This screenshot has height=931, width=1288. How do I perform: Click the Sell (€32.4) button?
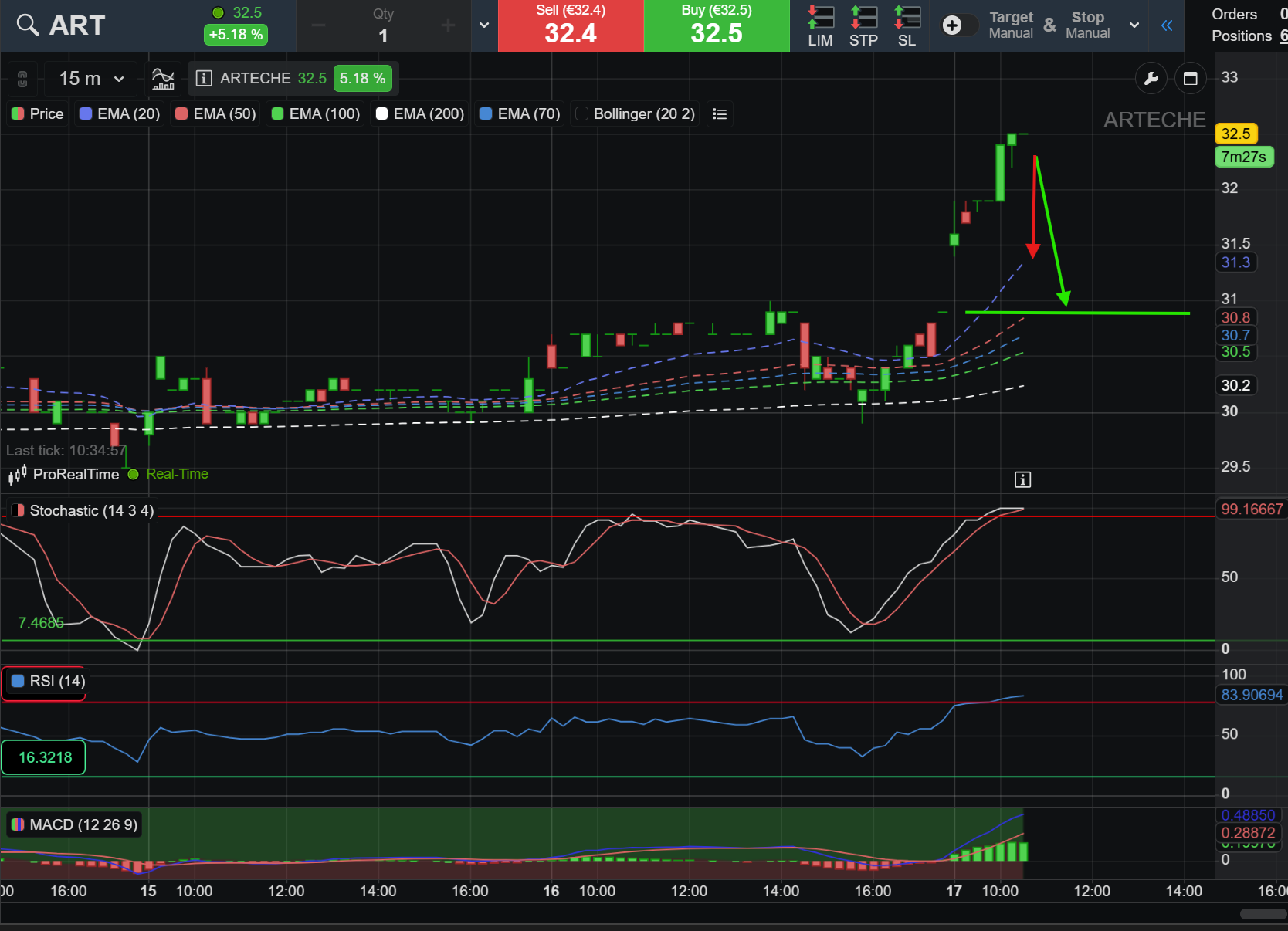tap(571, 25)
